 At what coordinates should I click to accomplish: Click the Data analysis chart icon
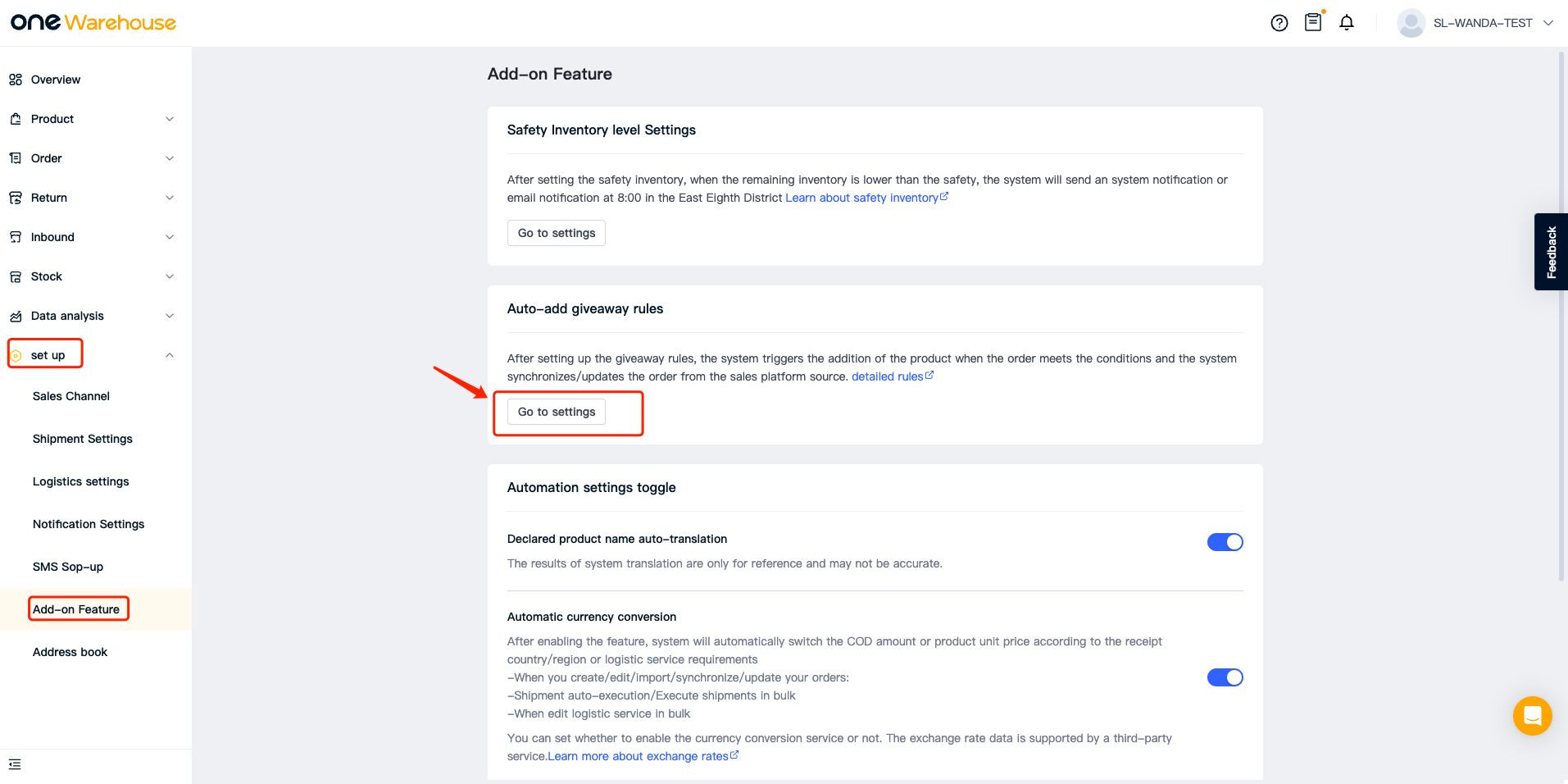(x=16, y=316)
